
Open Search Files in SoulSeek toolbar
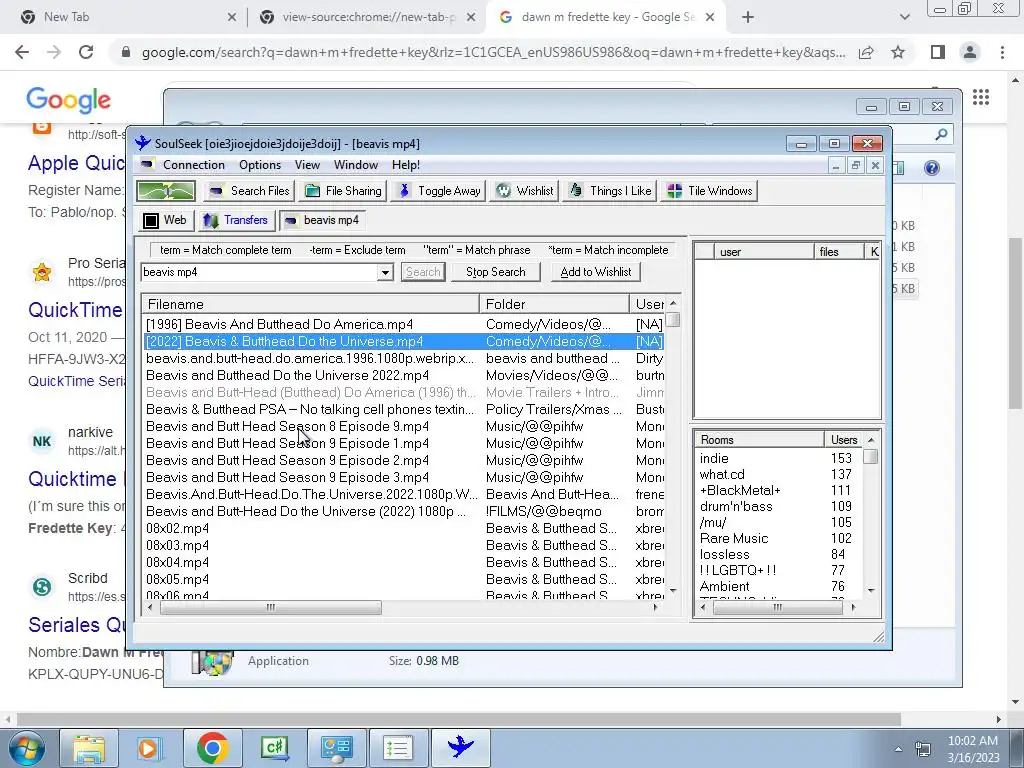pos(249,191)
